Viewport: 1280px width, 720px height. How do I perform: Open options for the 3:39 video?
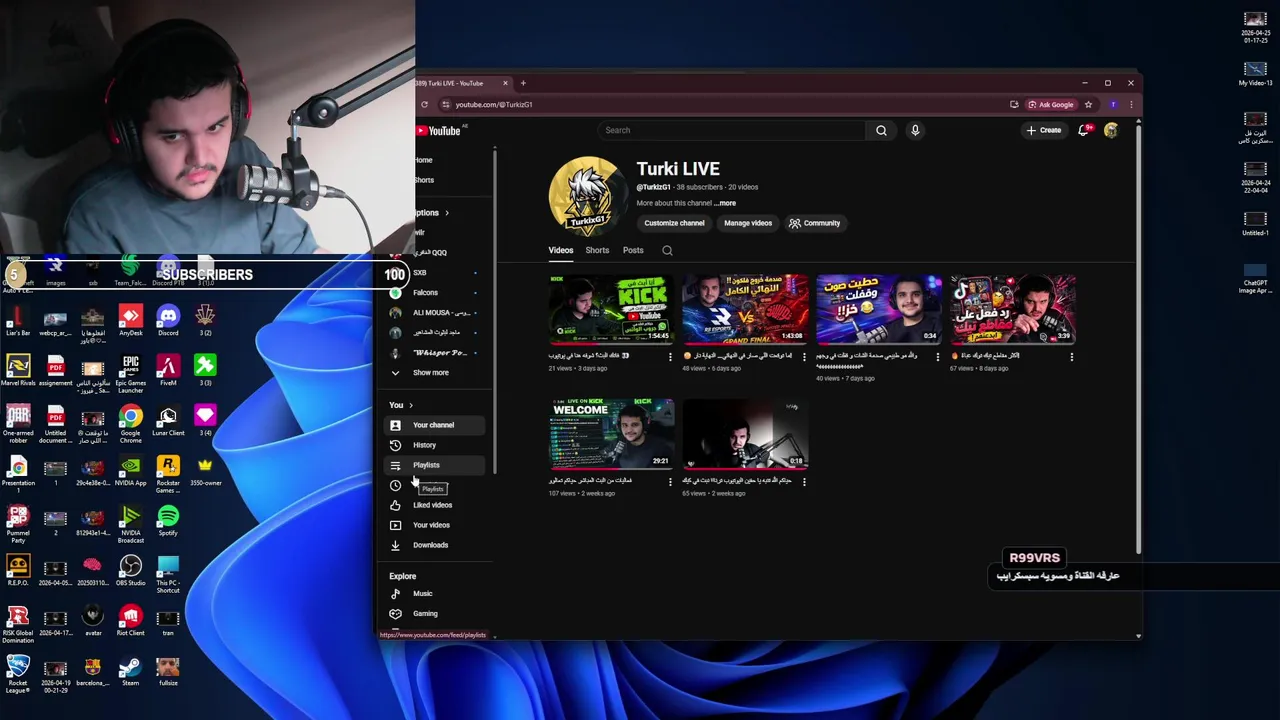click(x=1072, y=357)
